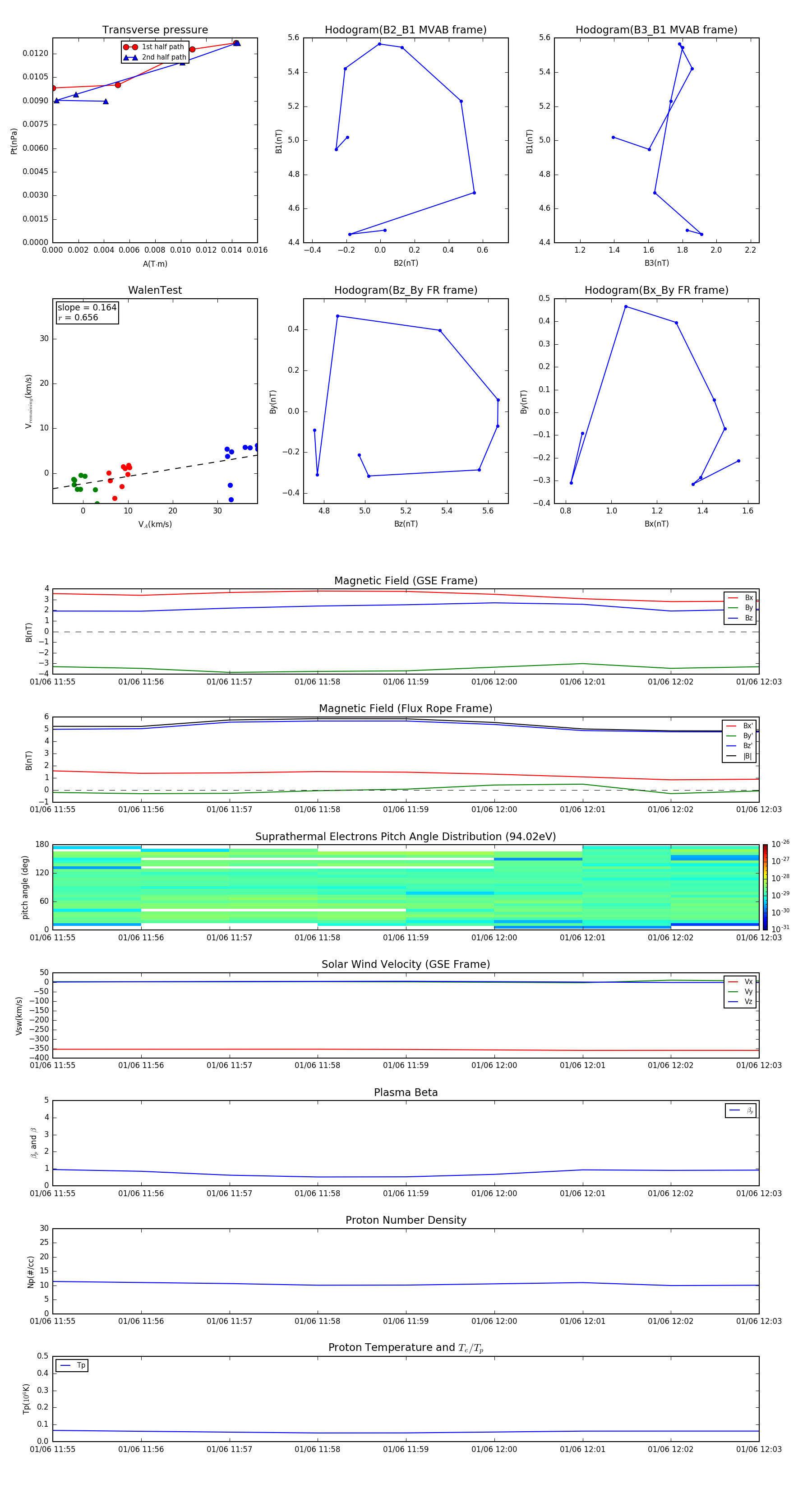Select the Bz legend entry in GSE plot
This screenshot has height=1489, width=812.
coord(740,618)
